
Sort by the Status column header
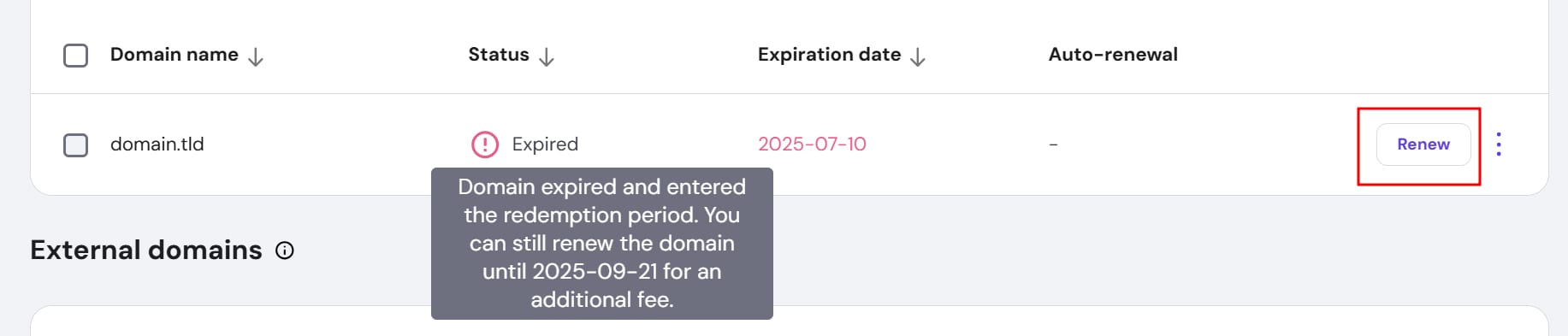coord(499,55)
